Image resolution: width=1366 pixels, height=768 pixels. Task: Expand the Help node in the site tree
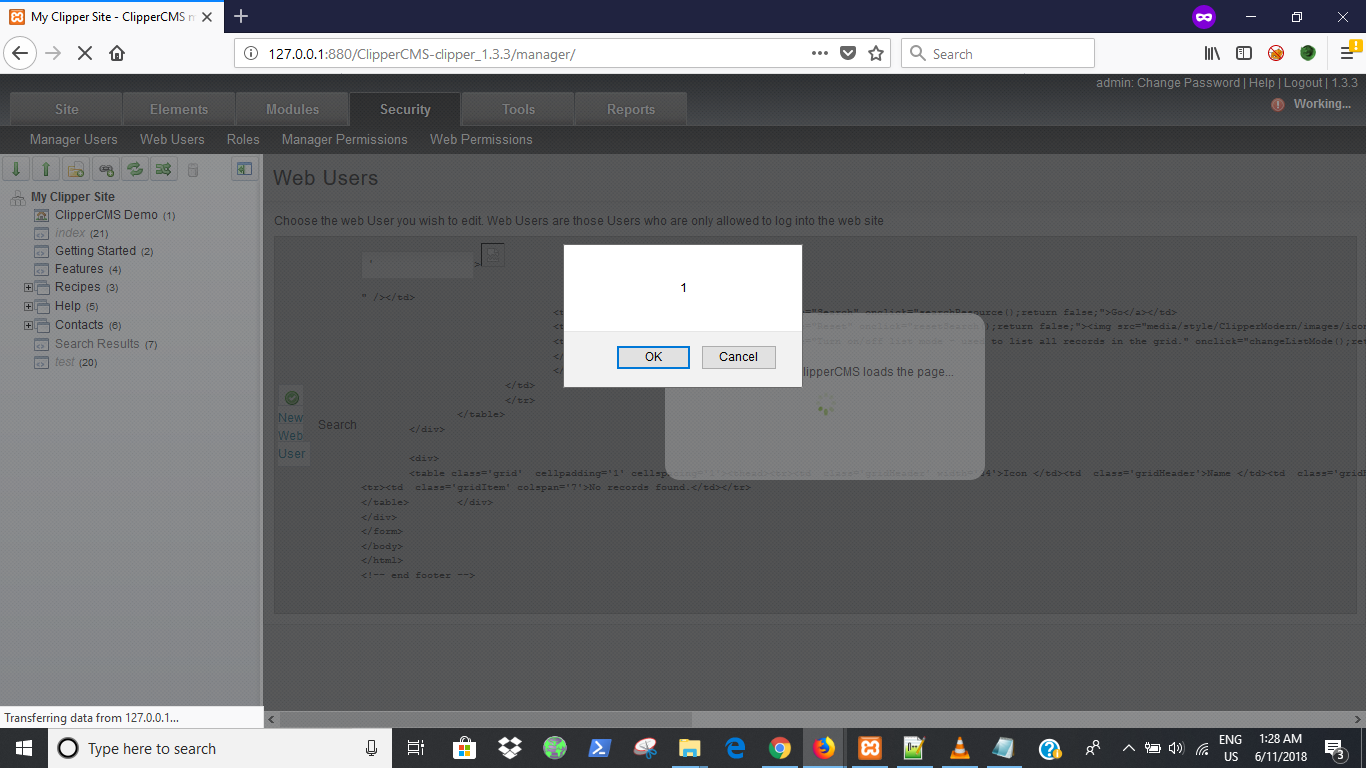coord(28,305)
